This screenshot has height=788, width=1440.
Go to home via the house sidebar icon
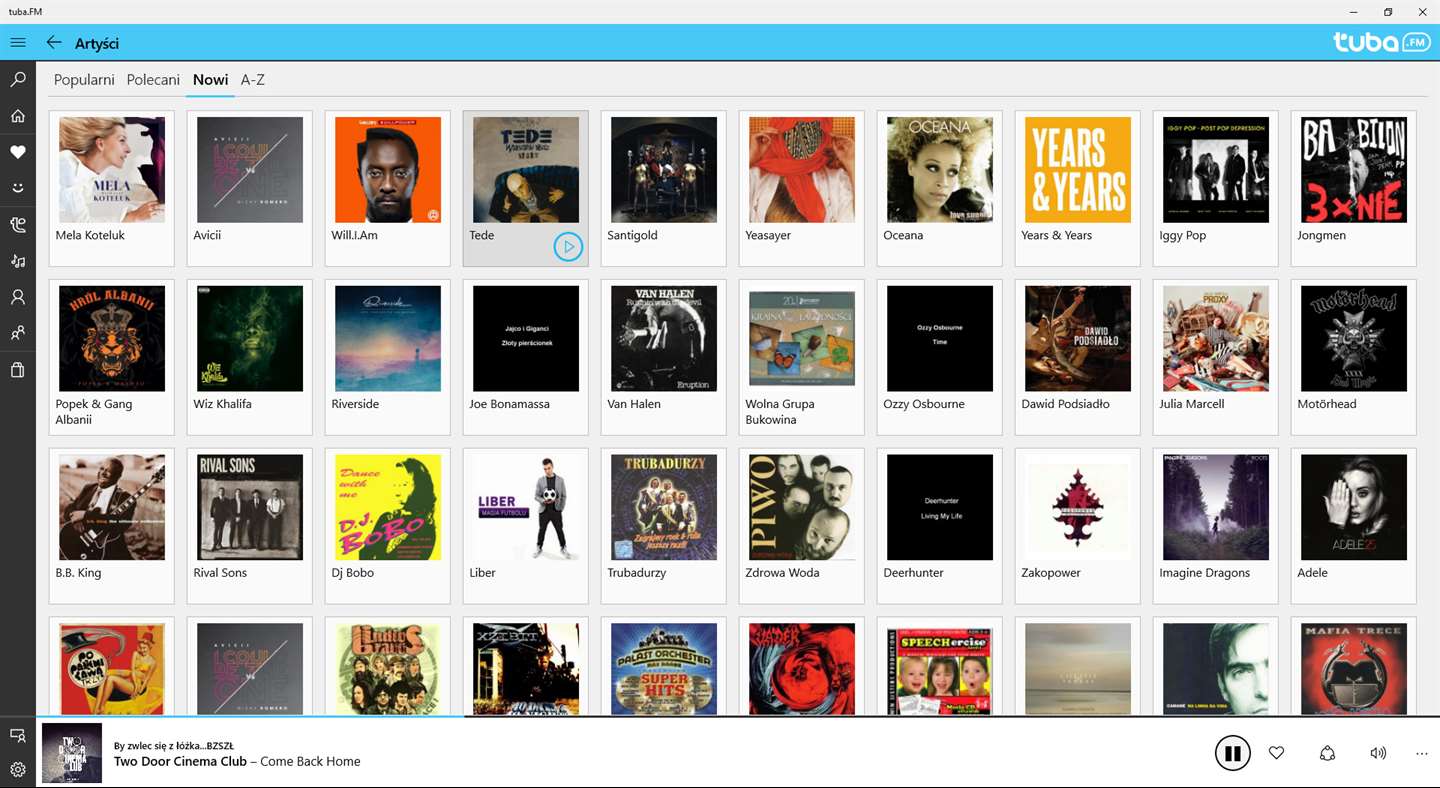click(x=18, y=116)
